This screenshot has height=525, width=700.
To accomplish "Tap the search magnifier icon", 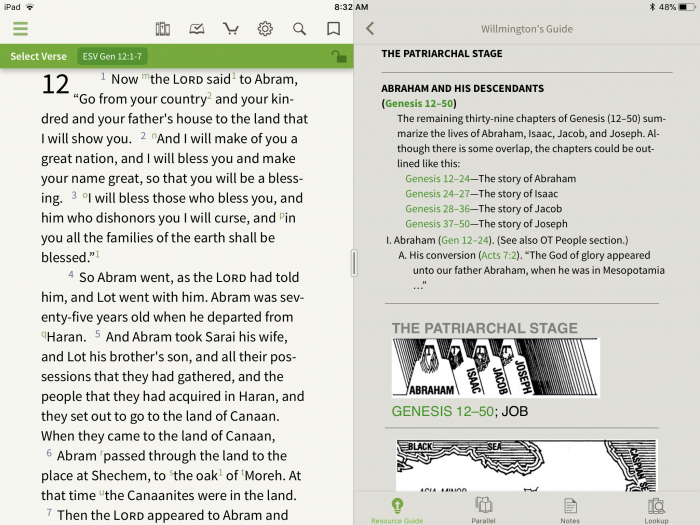I will [x=299, y=29].
